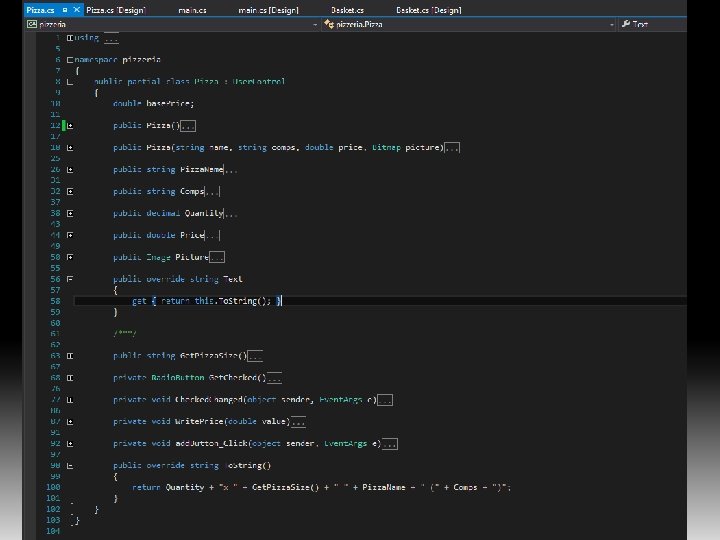Image resolution: width=720 pixels, height=540 pixels.
Task: Click the ellipsis box after Pizza()
Action: point(188,126)
